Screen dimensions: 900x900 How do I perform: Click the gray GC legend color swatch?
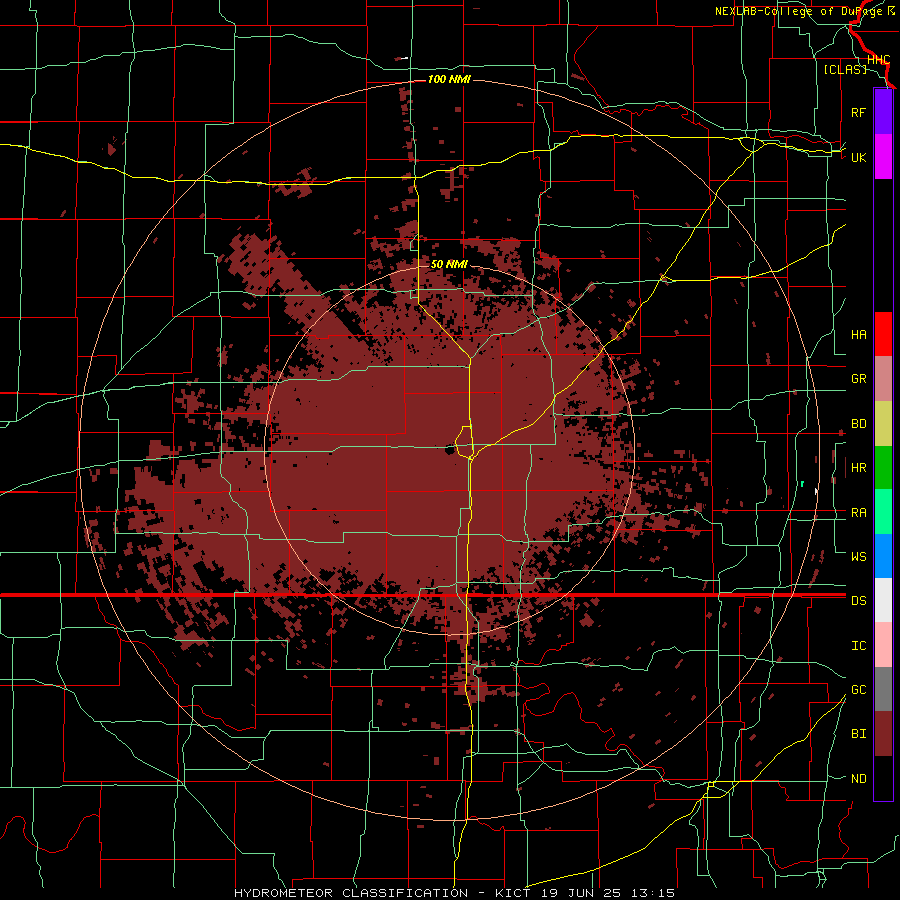coord(883,689)
